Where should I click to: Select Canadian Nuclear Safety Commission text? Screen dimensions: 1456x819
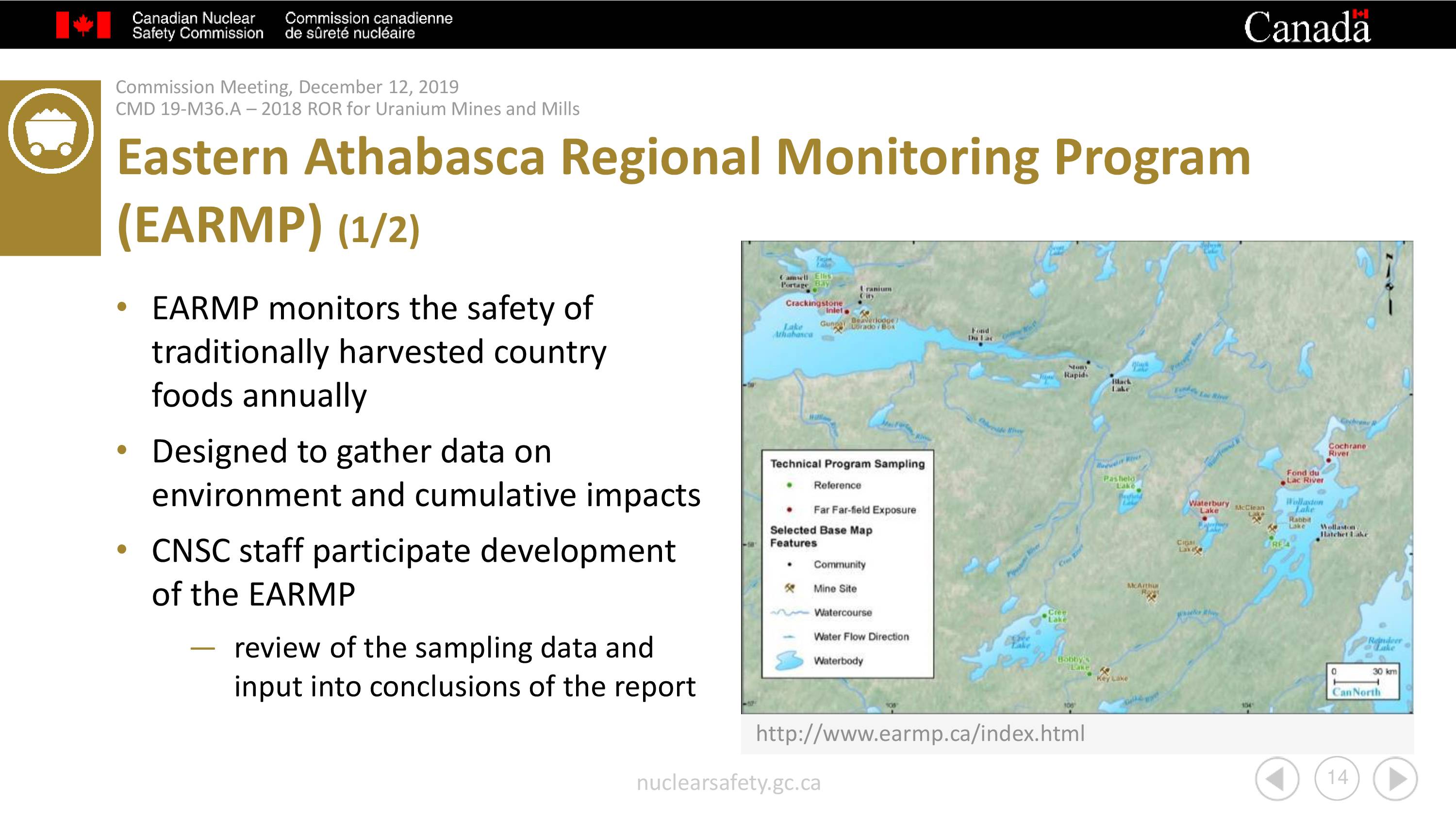point(197,25)
